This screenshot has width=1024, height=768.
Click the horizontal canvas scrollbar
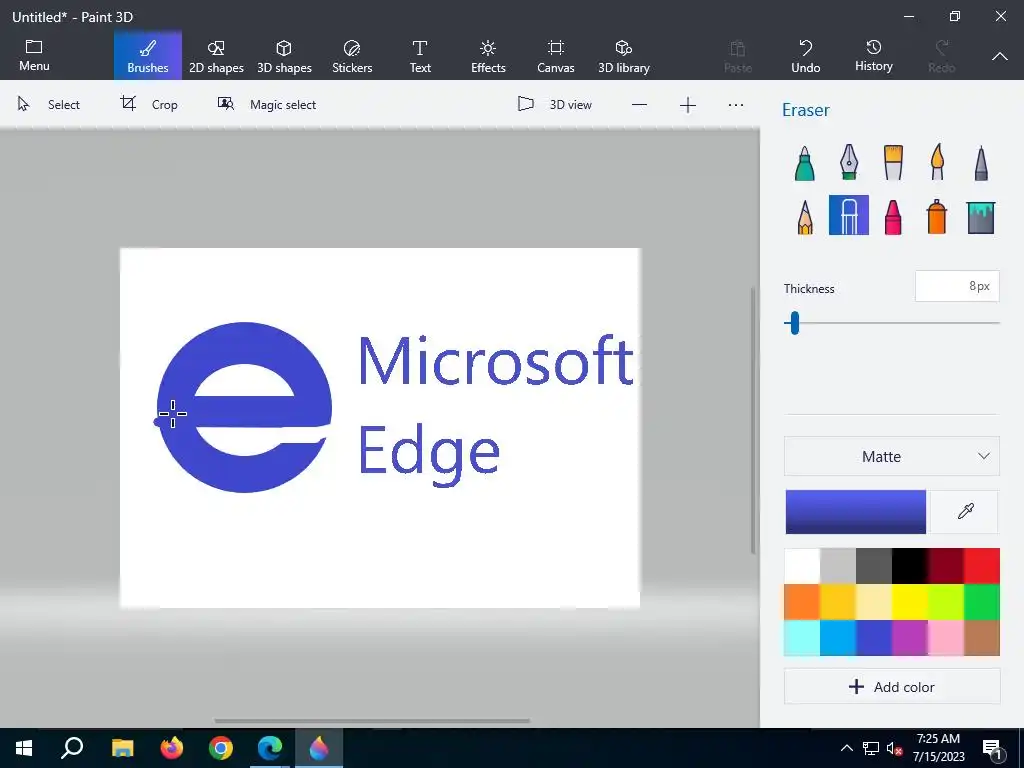pyautogui.click(x=372, y=721)
